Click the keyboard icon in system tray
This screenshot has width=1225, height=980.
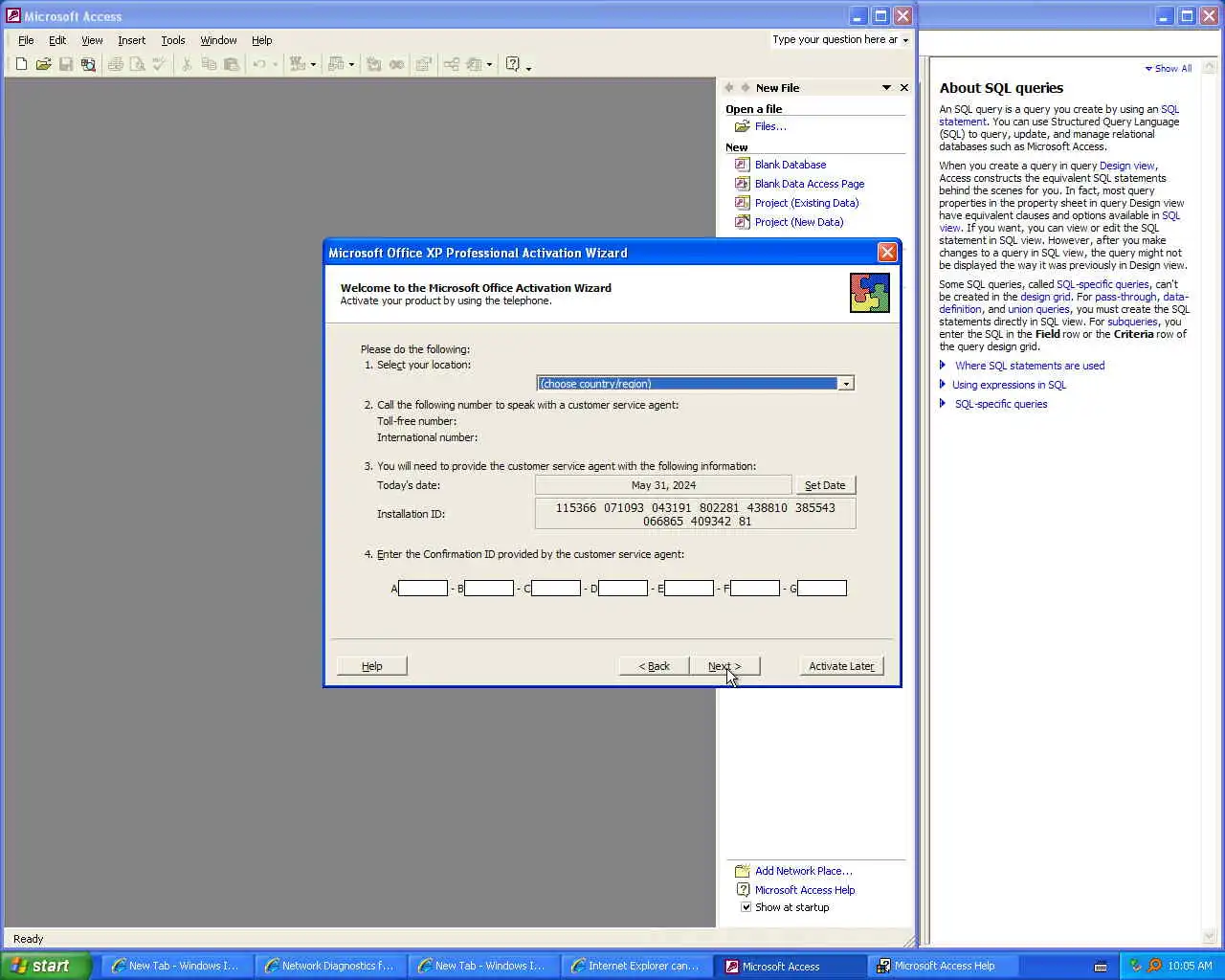tap(1101, 966)
